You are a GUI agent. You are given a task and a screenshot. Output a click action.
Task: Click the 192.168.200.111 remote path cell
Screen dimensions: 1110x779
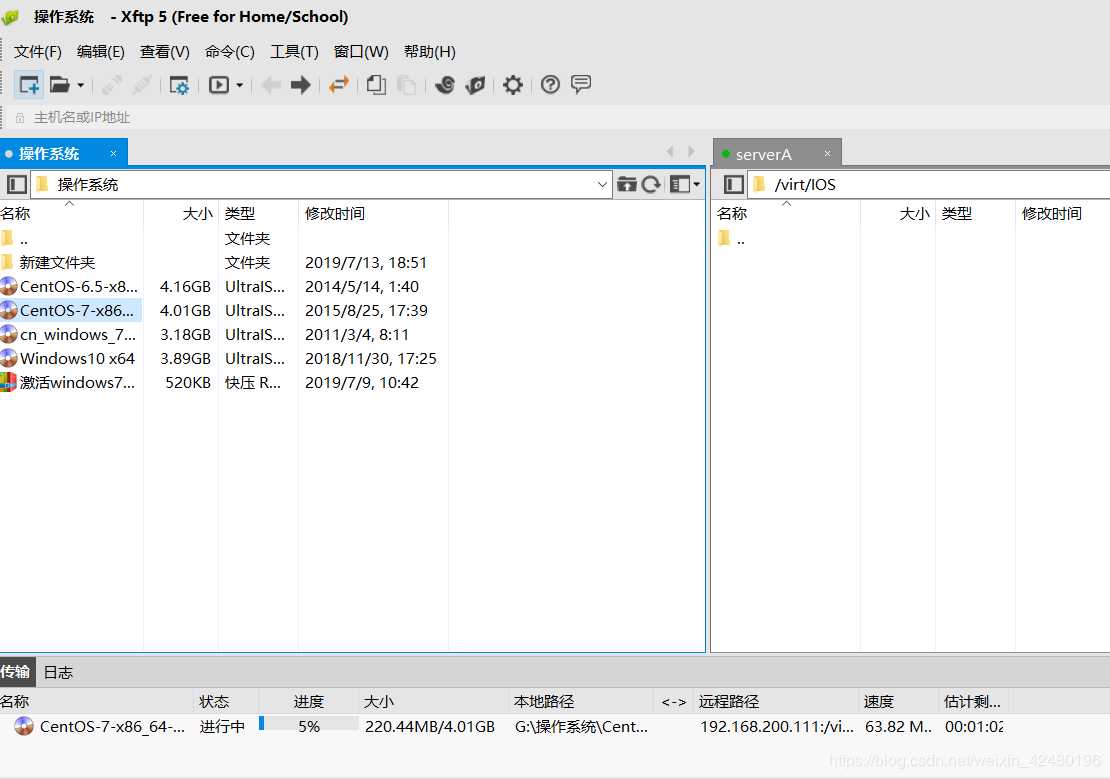tap(777, 727)
